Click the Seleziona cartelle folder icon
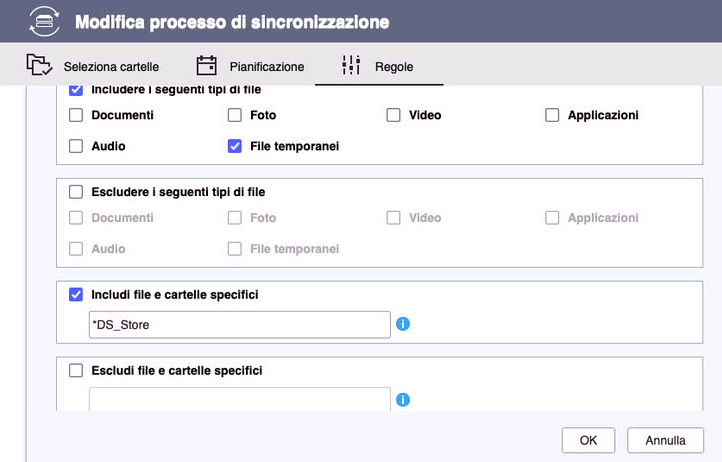The width and height of the screenshot is (722, 462). pos(39,66)
